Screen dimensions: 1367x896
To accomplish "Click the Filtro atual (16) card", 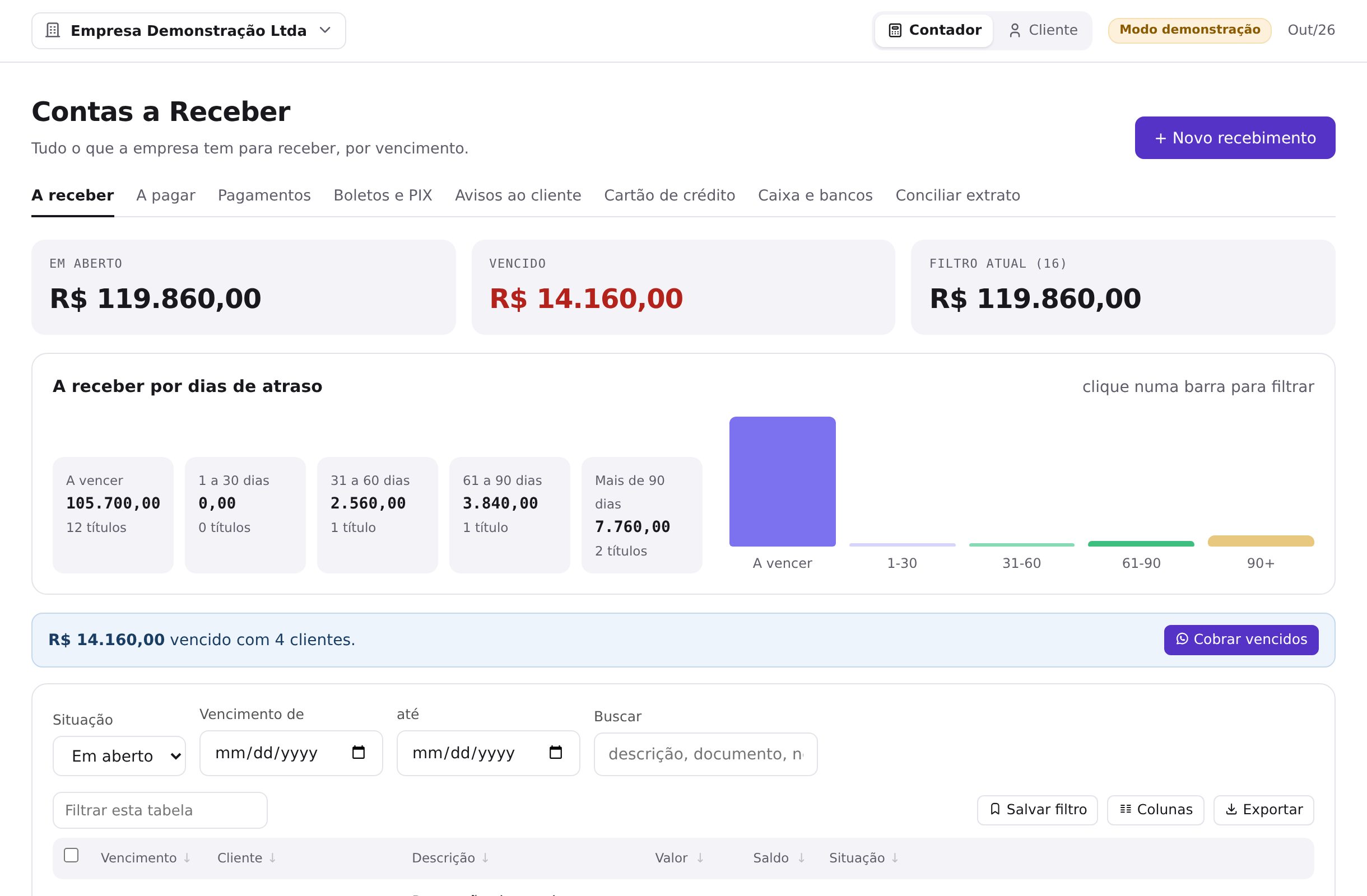I will (x=1123, y=287).
